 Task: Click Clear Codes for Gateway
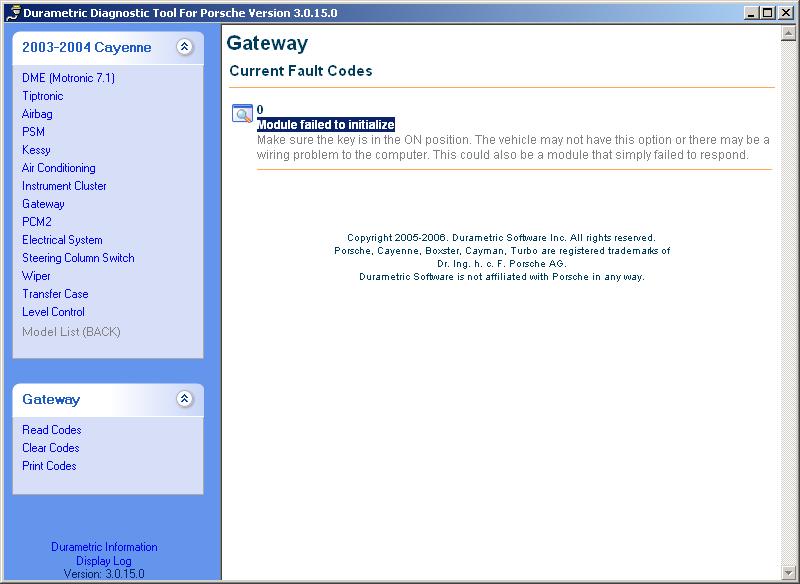tap(51, 448)
